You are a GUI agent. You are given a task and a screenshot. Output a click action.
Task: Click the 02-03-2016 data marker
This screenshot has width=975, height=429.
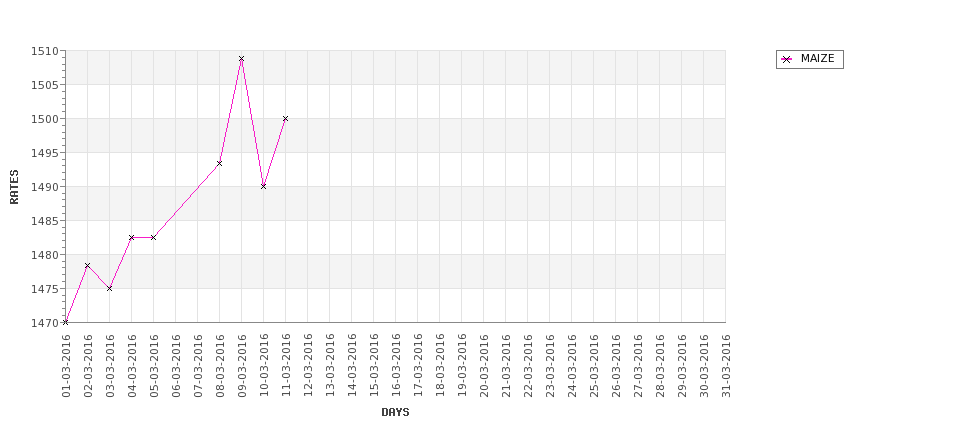point(88,265)
